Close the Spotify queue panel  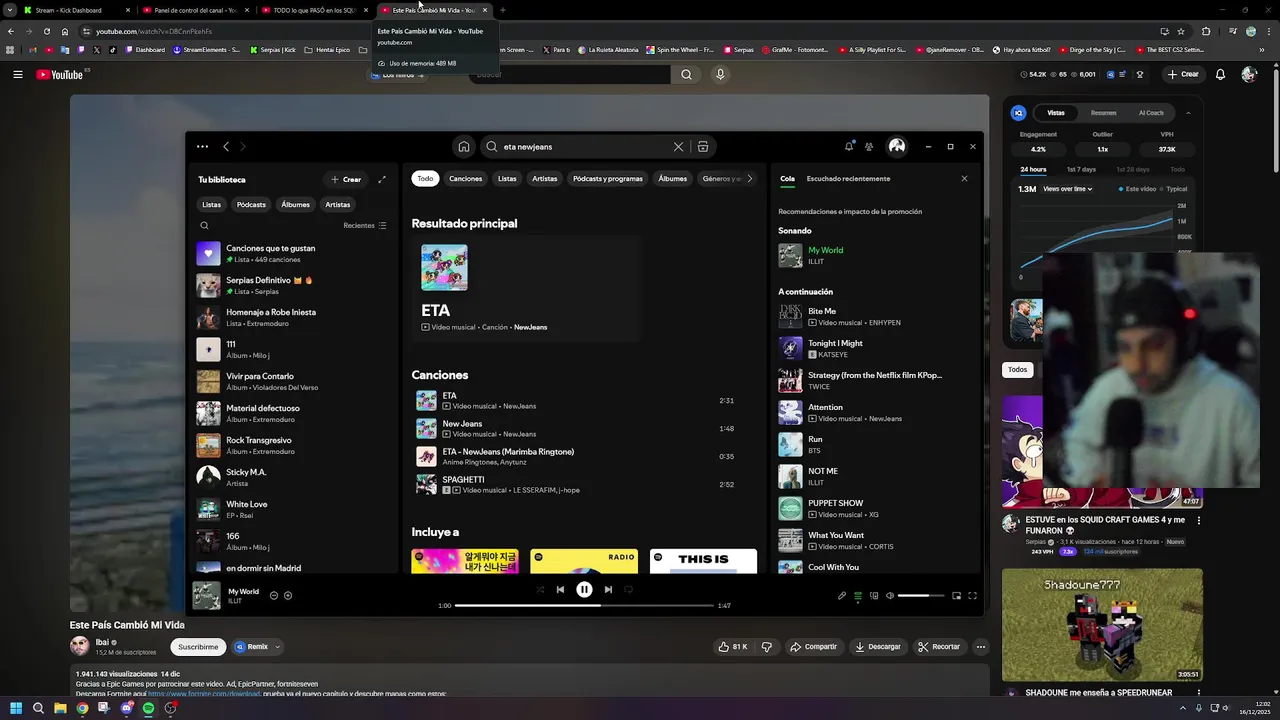(x=964, y=179)
